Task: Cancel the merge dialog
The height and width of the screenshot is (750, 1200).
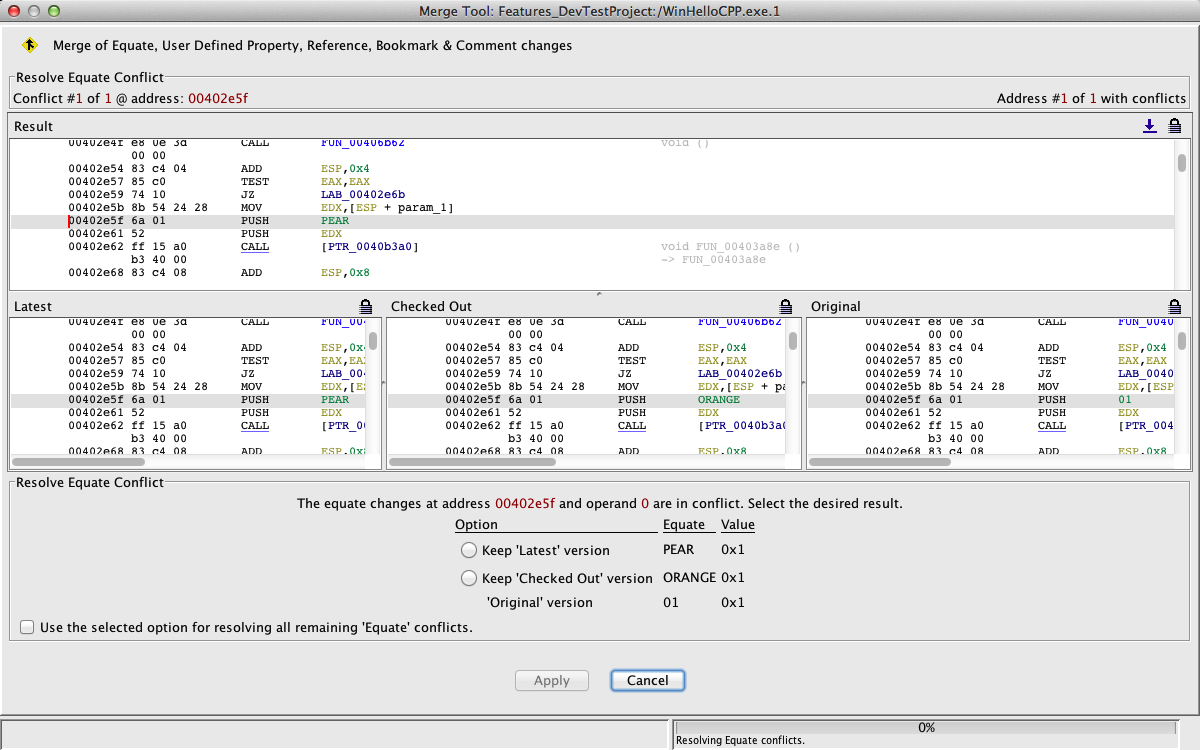Action: point(647,680)
